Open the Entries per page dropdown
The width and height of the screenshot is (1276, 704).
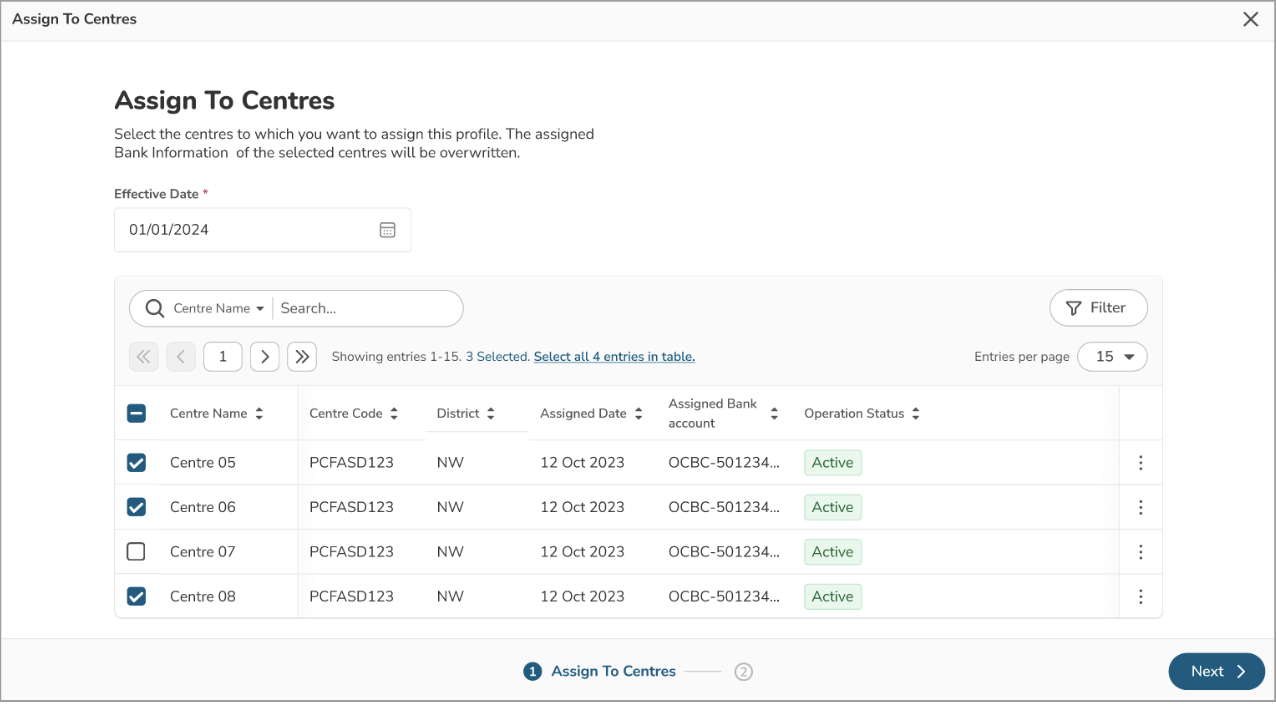coord(1112,357)
